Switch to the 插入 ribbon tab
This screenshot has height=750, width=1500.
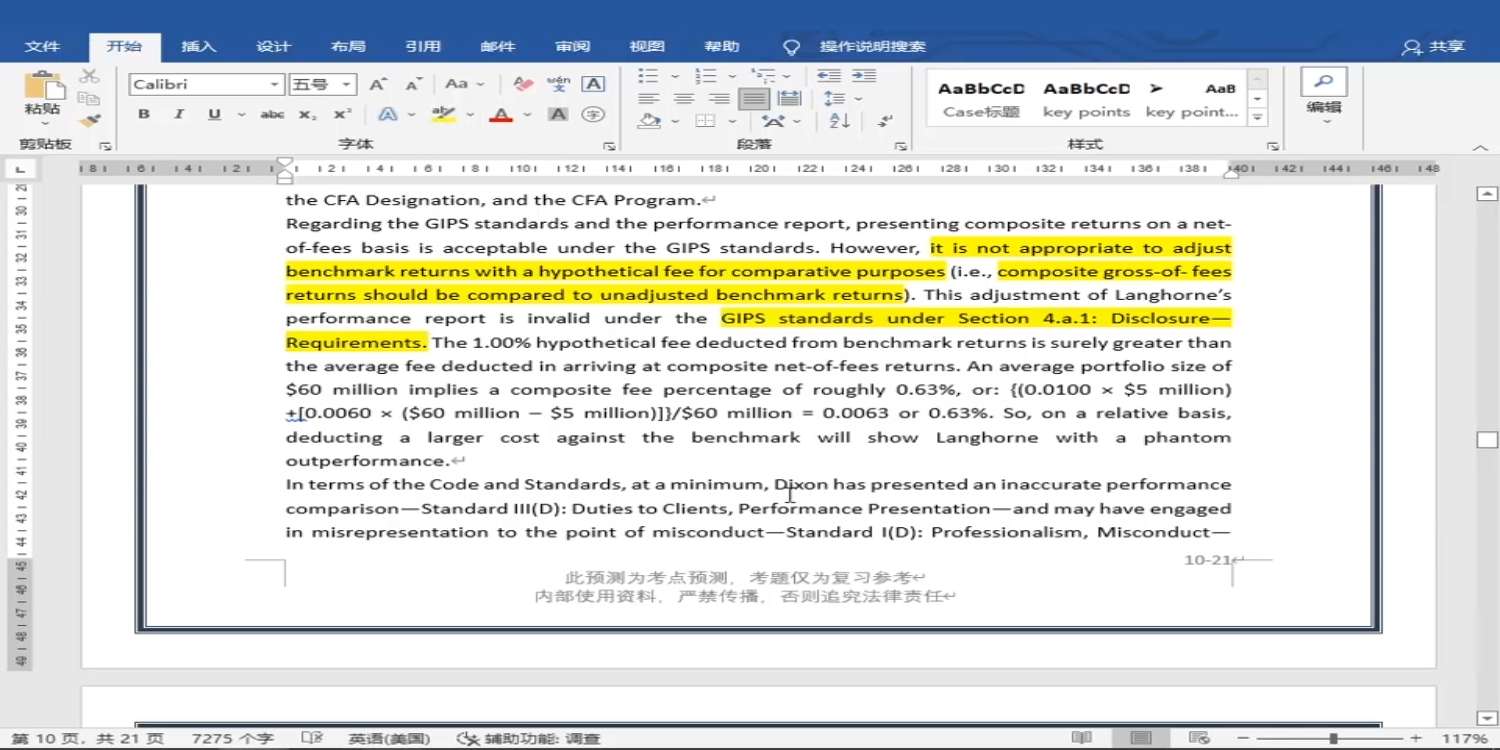click(198, 46)
